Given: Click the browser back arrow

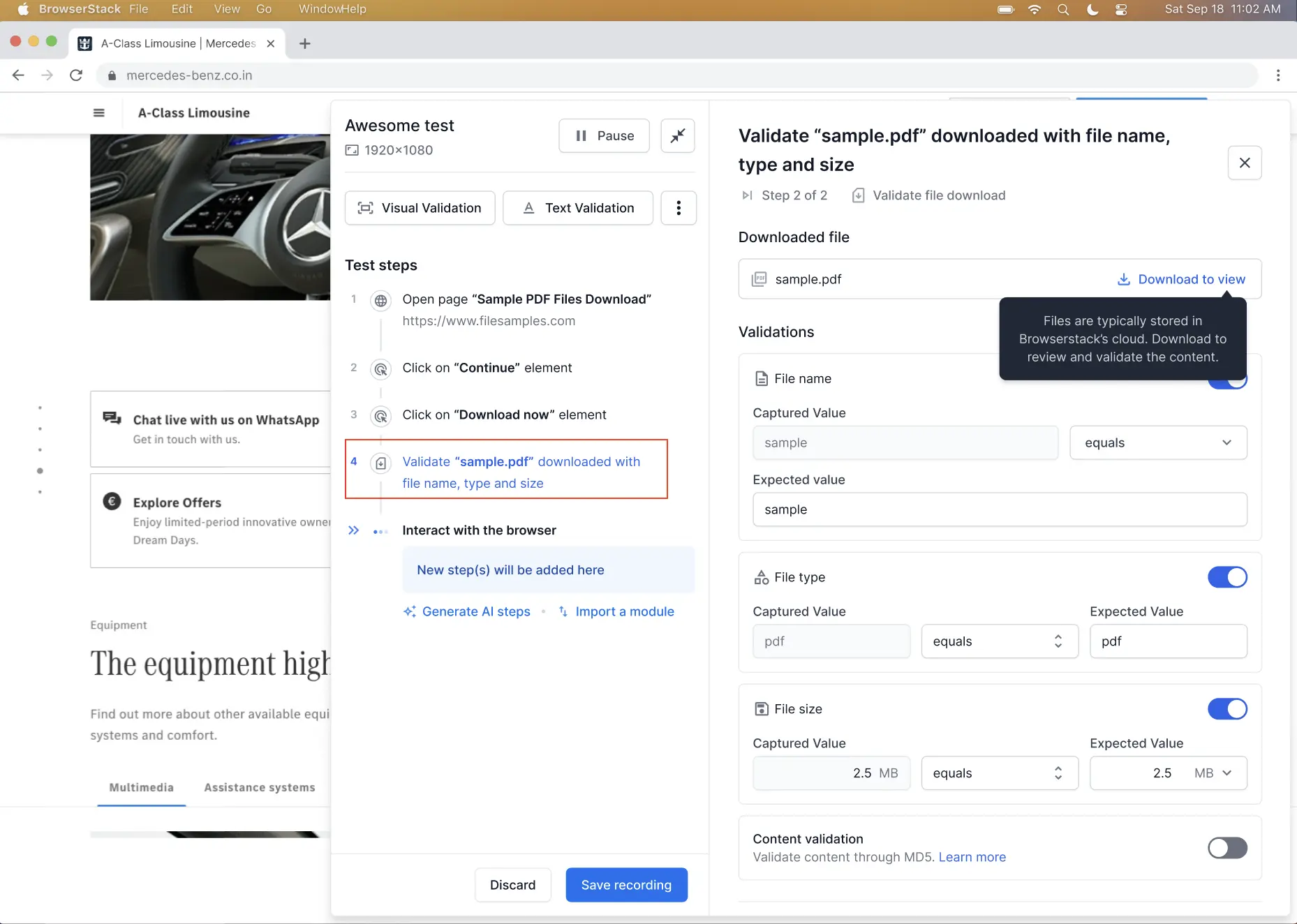Looking at the screenshot, I should pyautogui.click(x=19, y=75).
